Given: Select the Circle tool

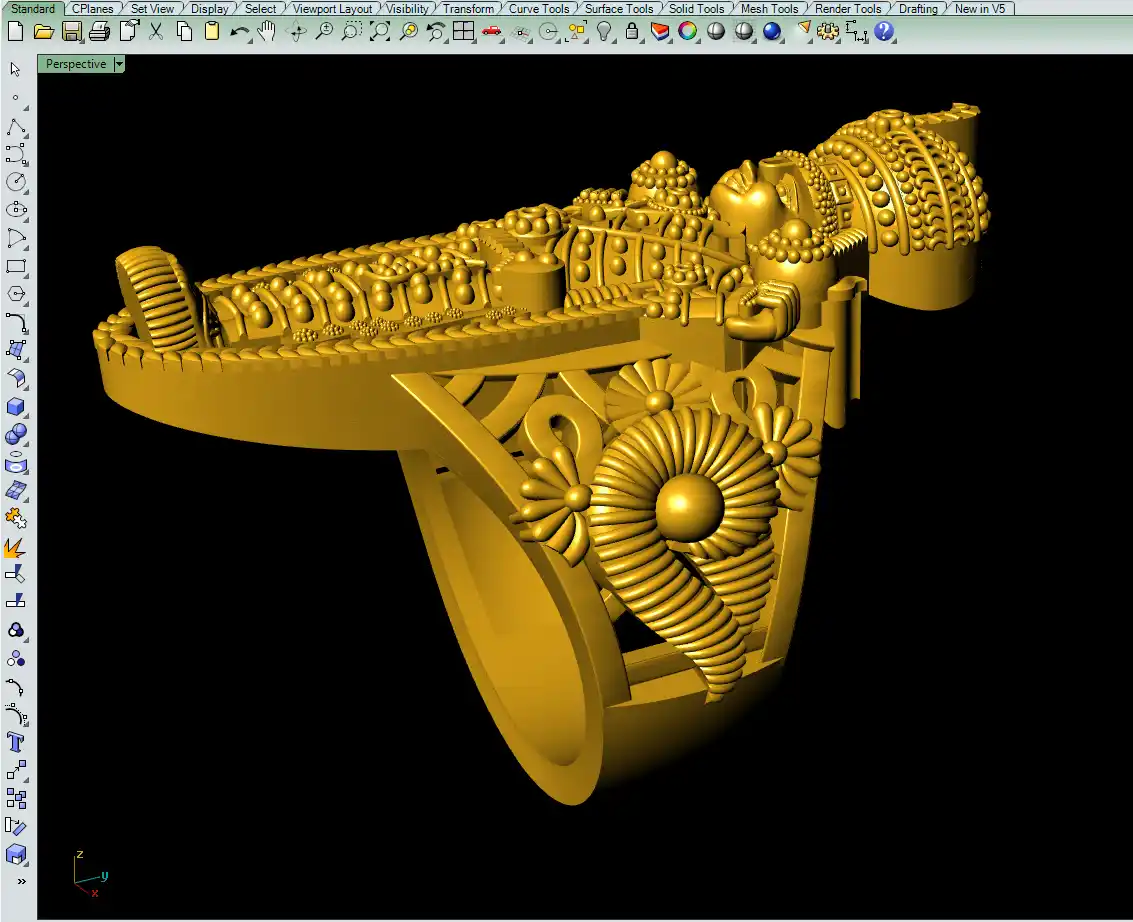Looking at the screenshot, I should click(16, 182).
